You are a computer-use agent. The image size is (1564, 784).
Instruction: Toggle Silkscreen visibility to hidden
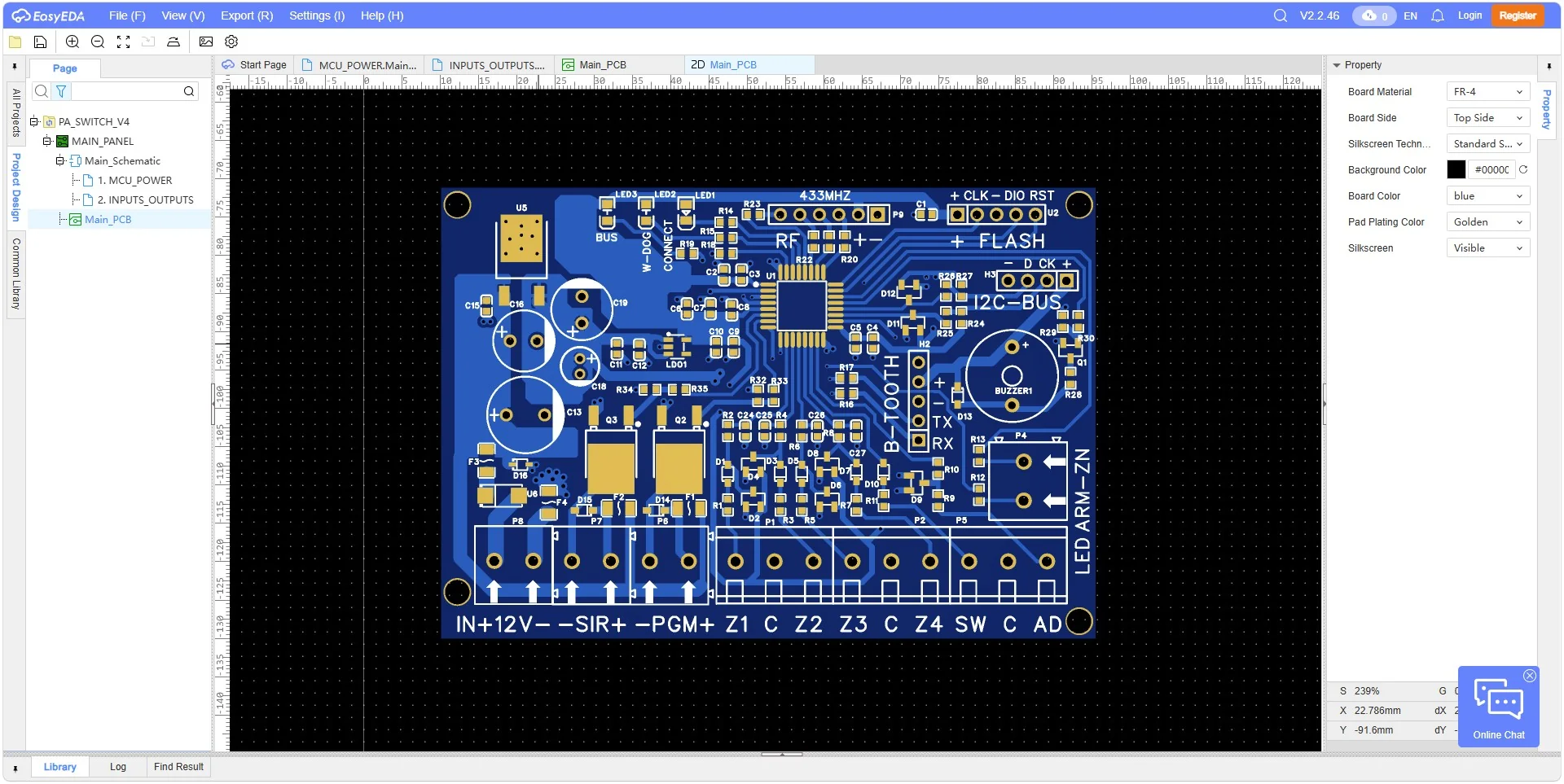coord(1487,247)
